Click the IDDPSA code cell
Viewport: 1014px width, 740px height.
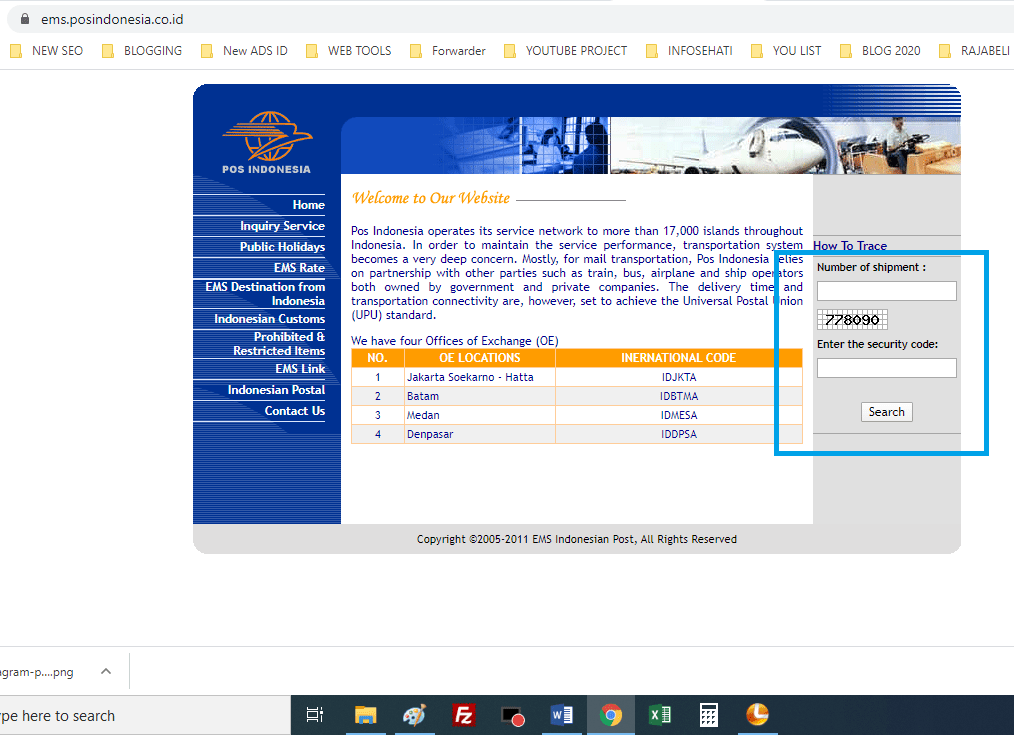pyautogui.click(x=678, y=434)
